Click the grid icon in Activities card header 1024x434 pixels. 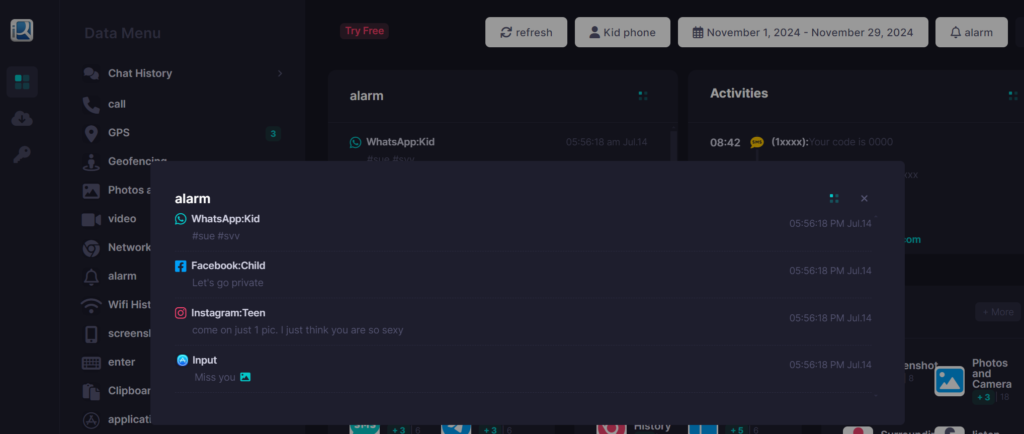click(x=1013, y=96)
